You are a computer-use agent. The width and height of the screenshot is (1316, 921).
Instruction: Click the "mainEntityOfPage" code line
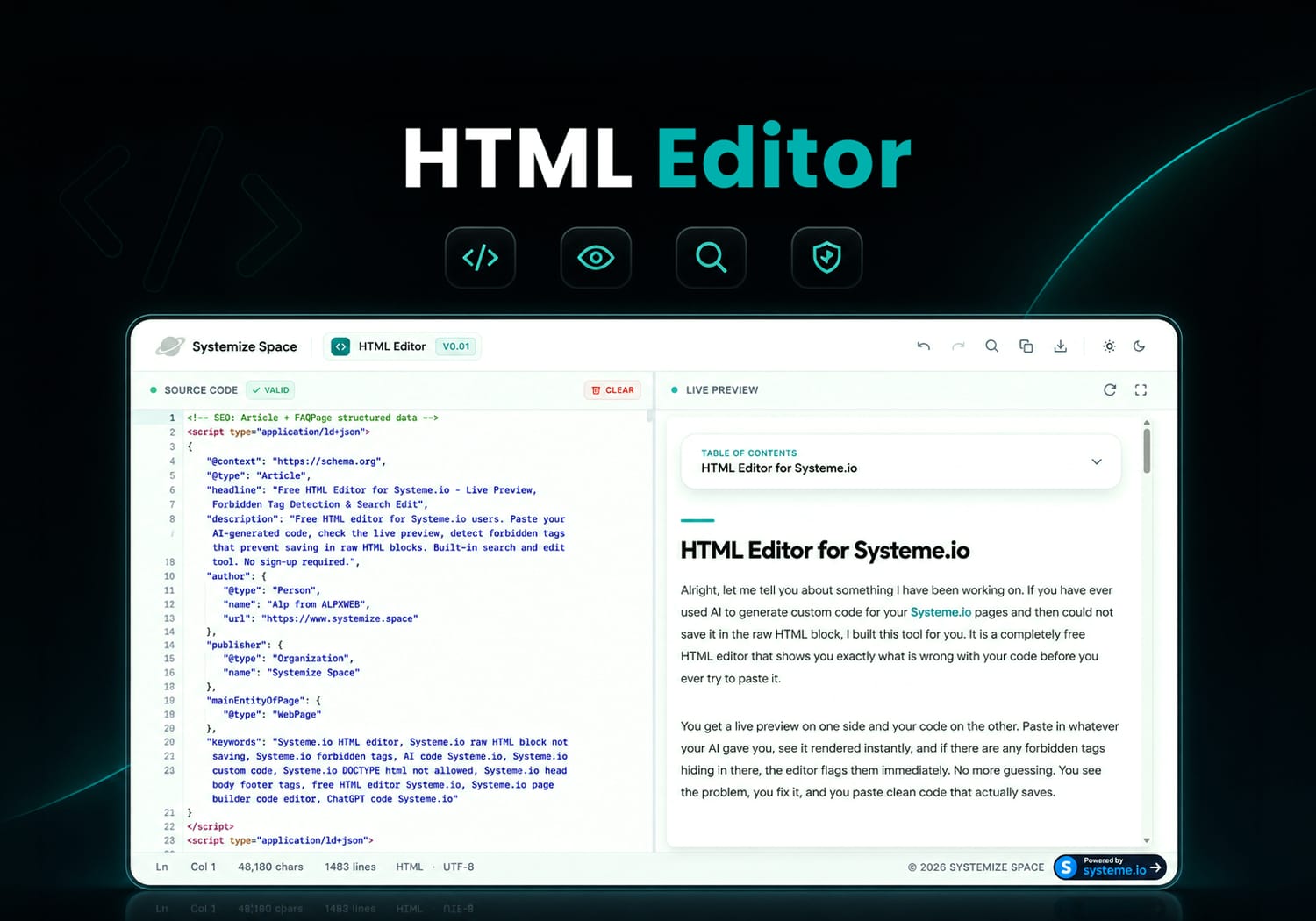click(x=264, y=701)
